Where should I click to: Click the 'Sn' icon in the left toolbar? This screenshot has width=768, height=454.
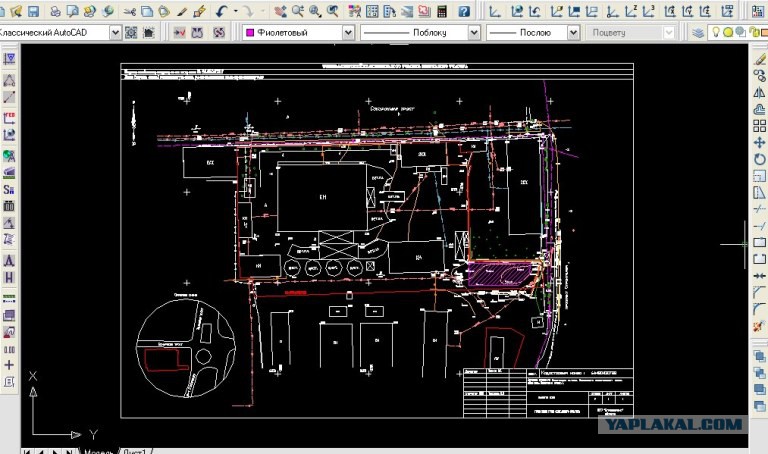[9, 190]
